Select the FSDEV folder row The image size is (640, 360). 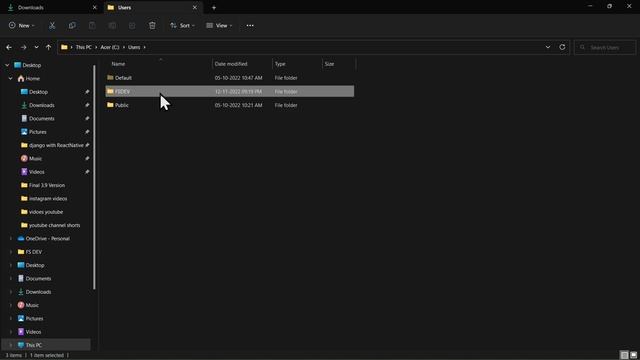click(x=230, y=91)
